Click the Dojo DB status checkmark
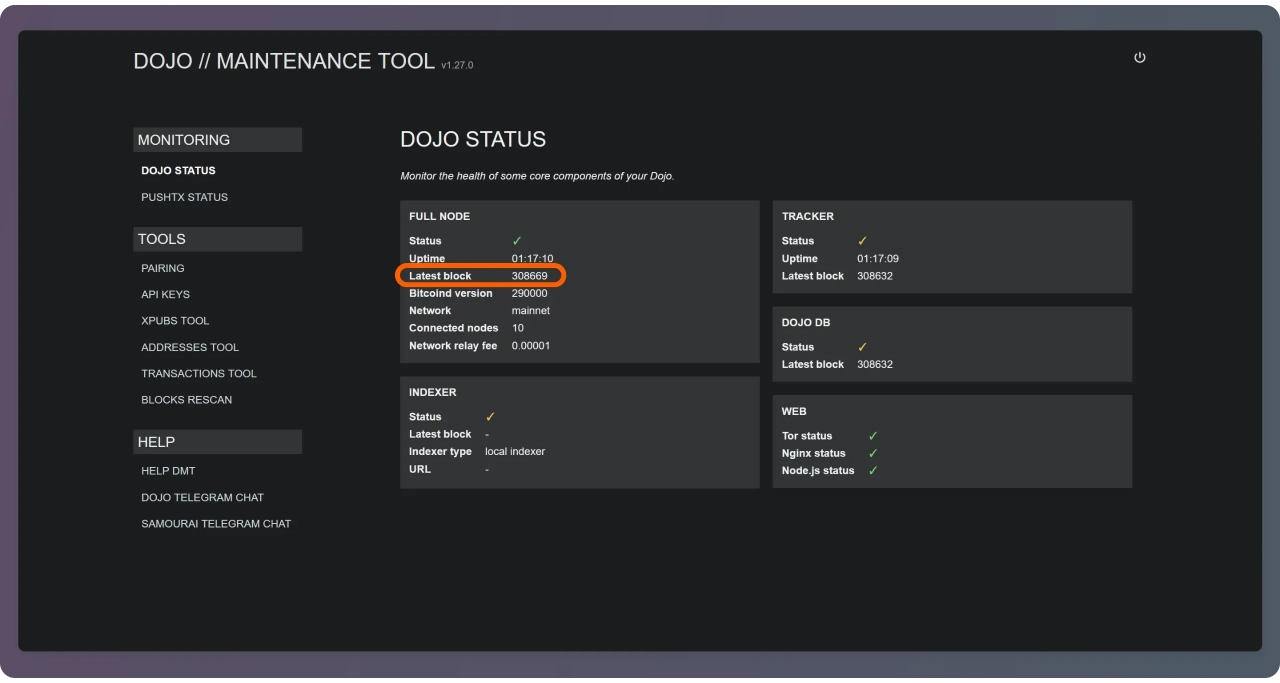 pyautogui.click(x=862, y=347)
